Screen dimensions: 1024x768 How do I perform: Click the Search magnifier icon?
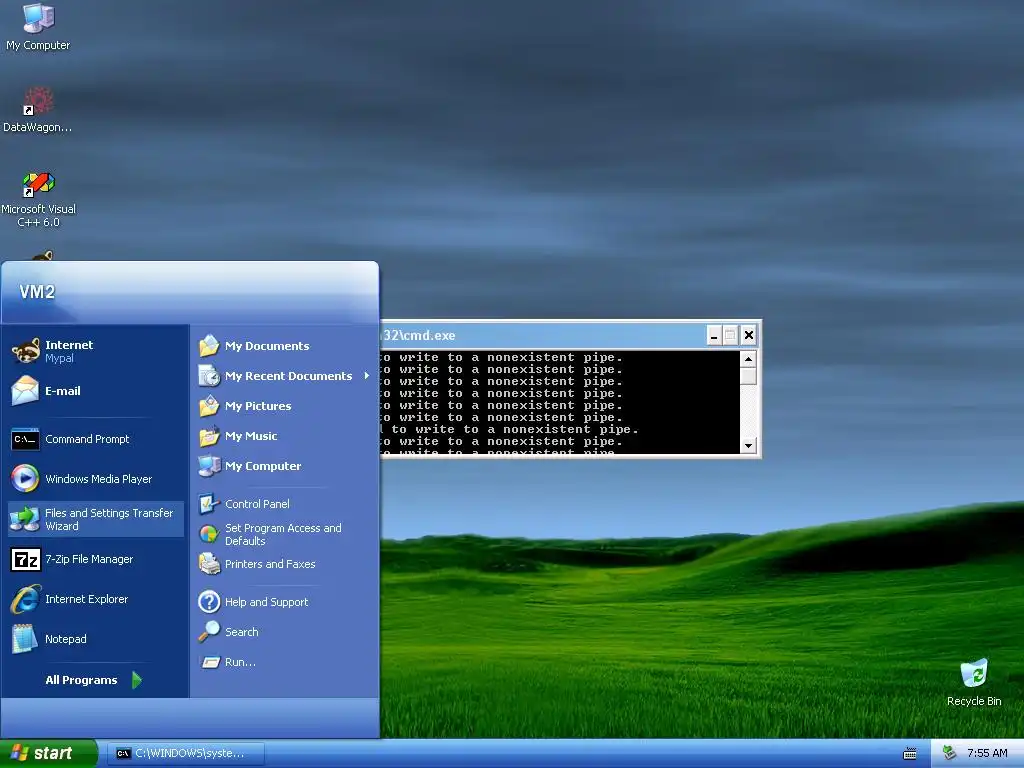click(x=209, y=632)
